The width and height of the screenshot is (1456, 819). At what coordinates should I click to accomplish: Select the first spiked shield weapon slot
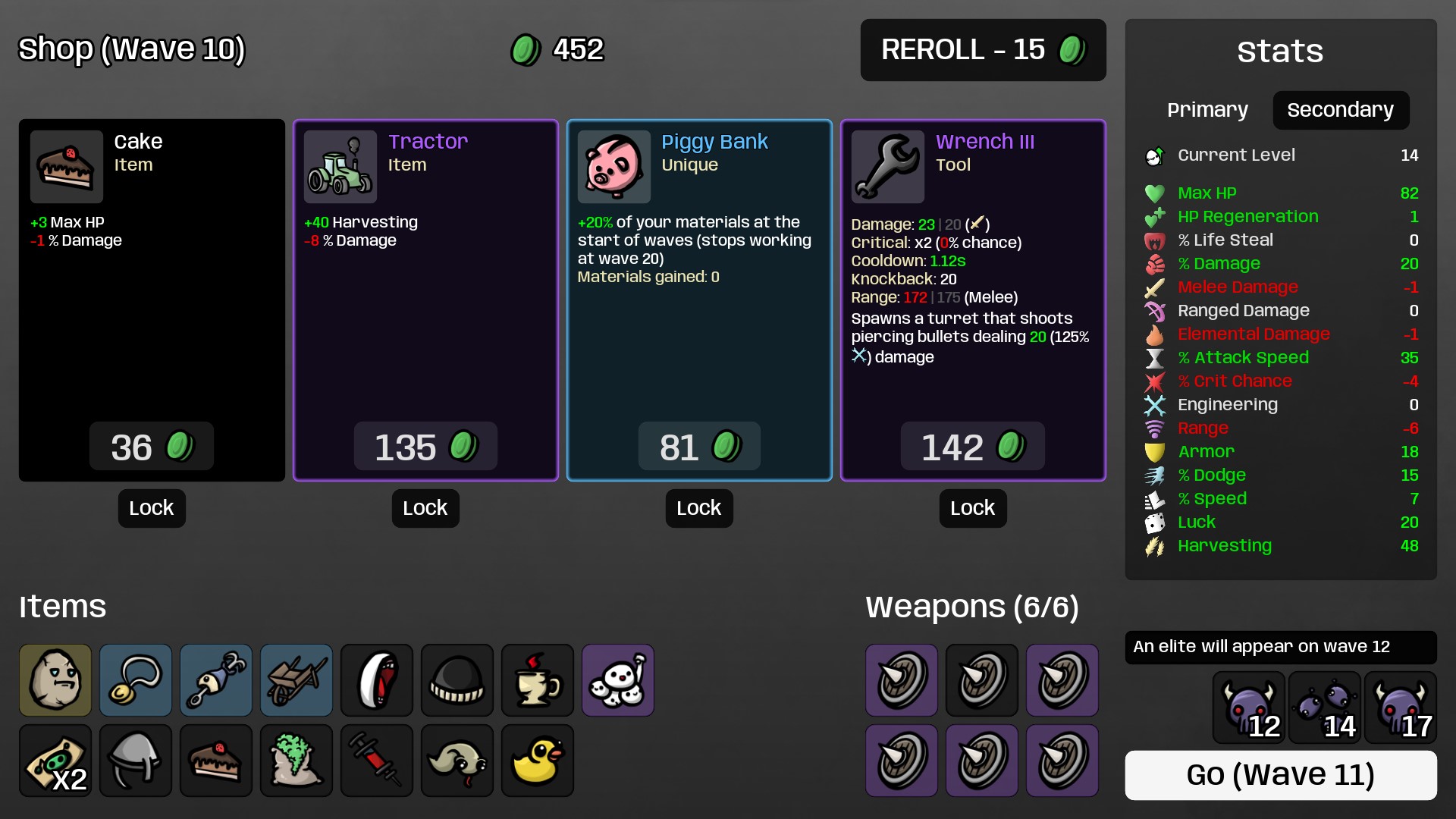click(x=902, y=680)
